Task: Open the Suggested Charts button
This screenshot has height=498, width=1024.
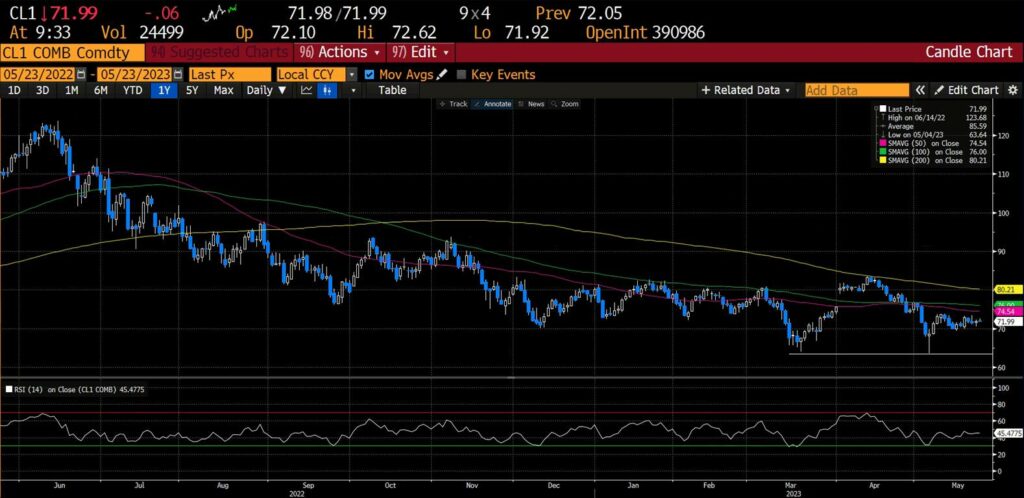Action: 219,52
